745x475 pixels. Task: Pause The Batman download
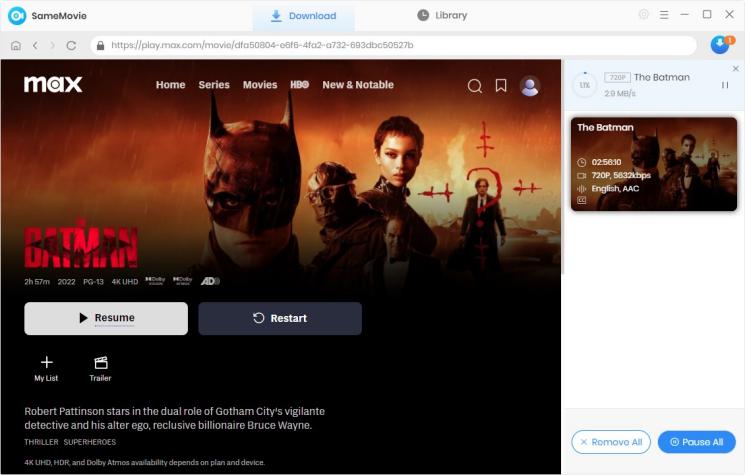coord(725,85)
